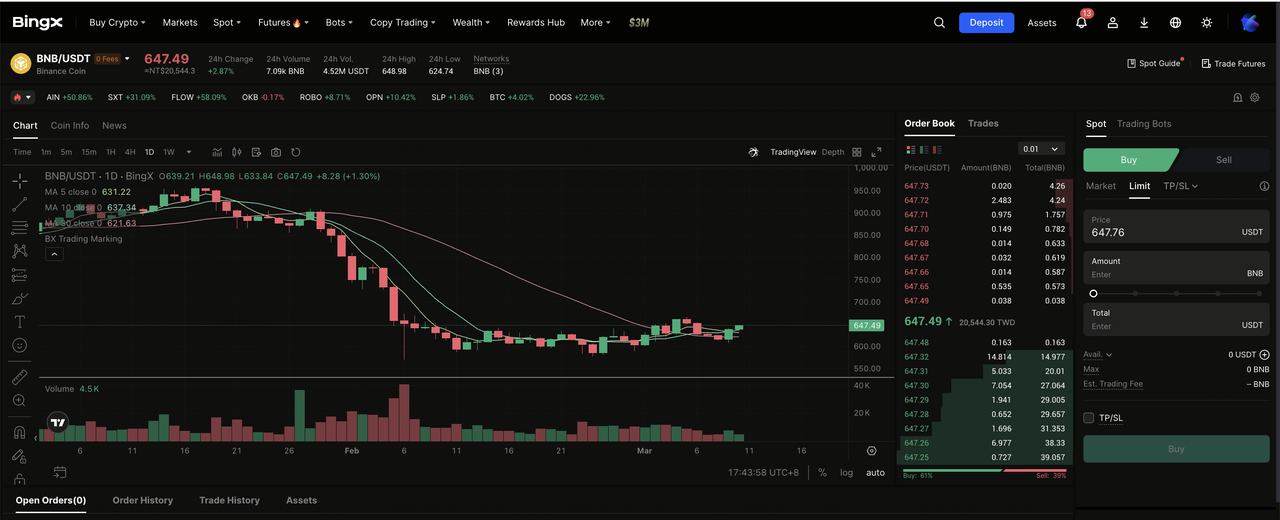Click the search magnifier icon in header
Viewport: 1280px width, 520px height.
click(939, 23)
